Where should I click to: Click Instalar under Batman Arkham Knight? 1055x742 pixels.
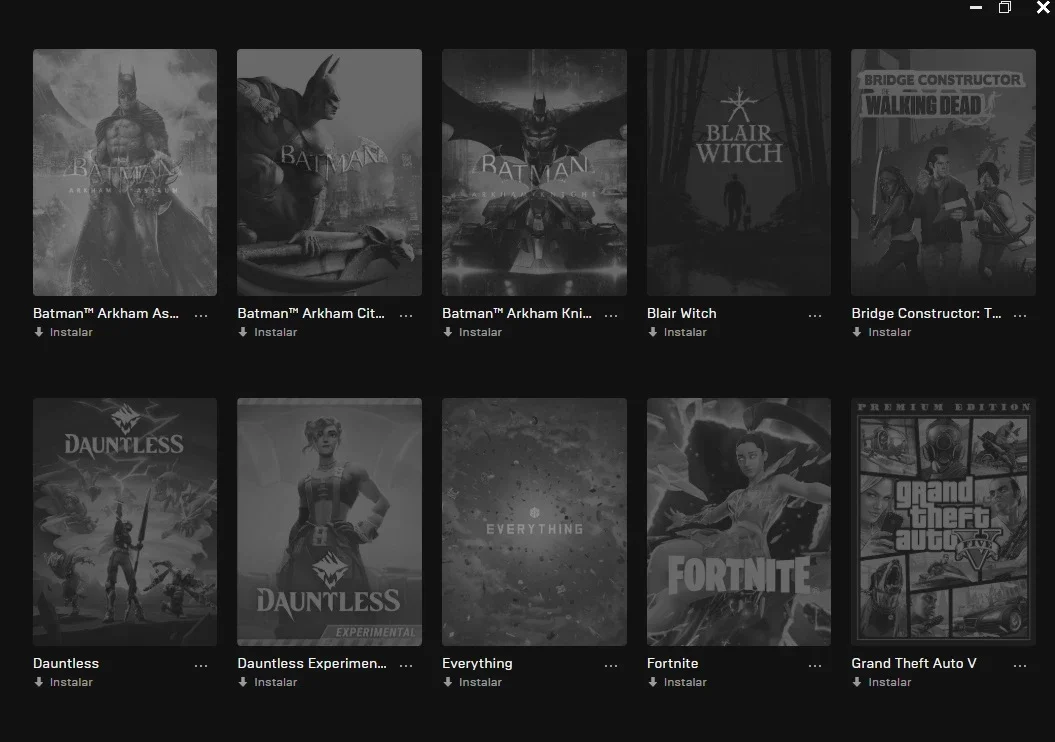[x=472, y=332]
